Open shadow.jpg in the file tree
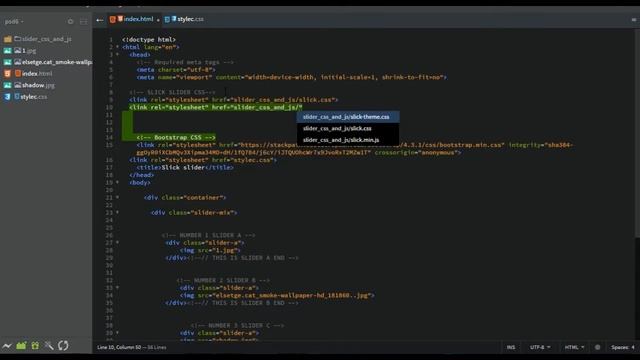640x360 pixels. click(x=38, y=85)
